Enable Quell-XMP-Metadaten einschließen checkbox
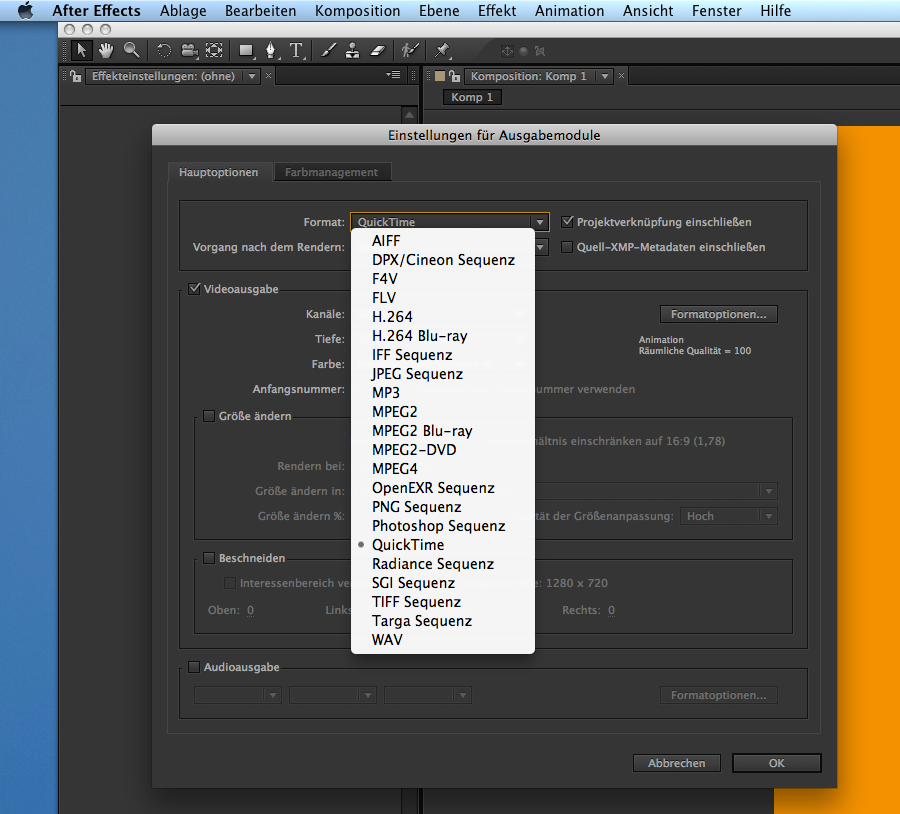Image resolution: width=900 pixels, height=814 pixels. click(567, 247)
